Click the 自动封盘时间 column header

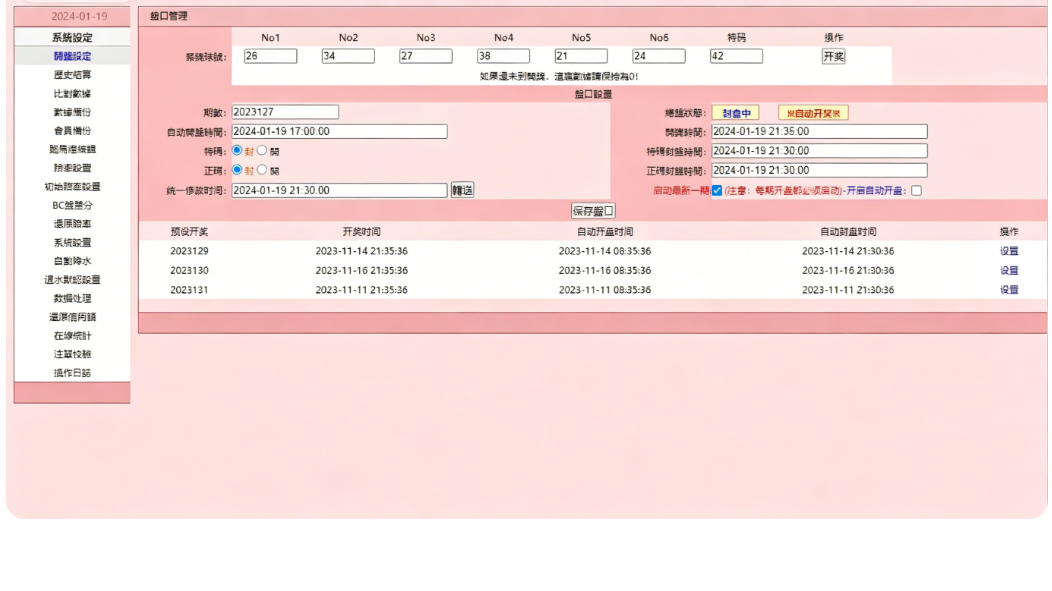(848, 231)
